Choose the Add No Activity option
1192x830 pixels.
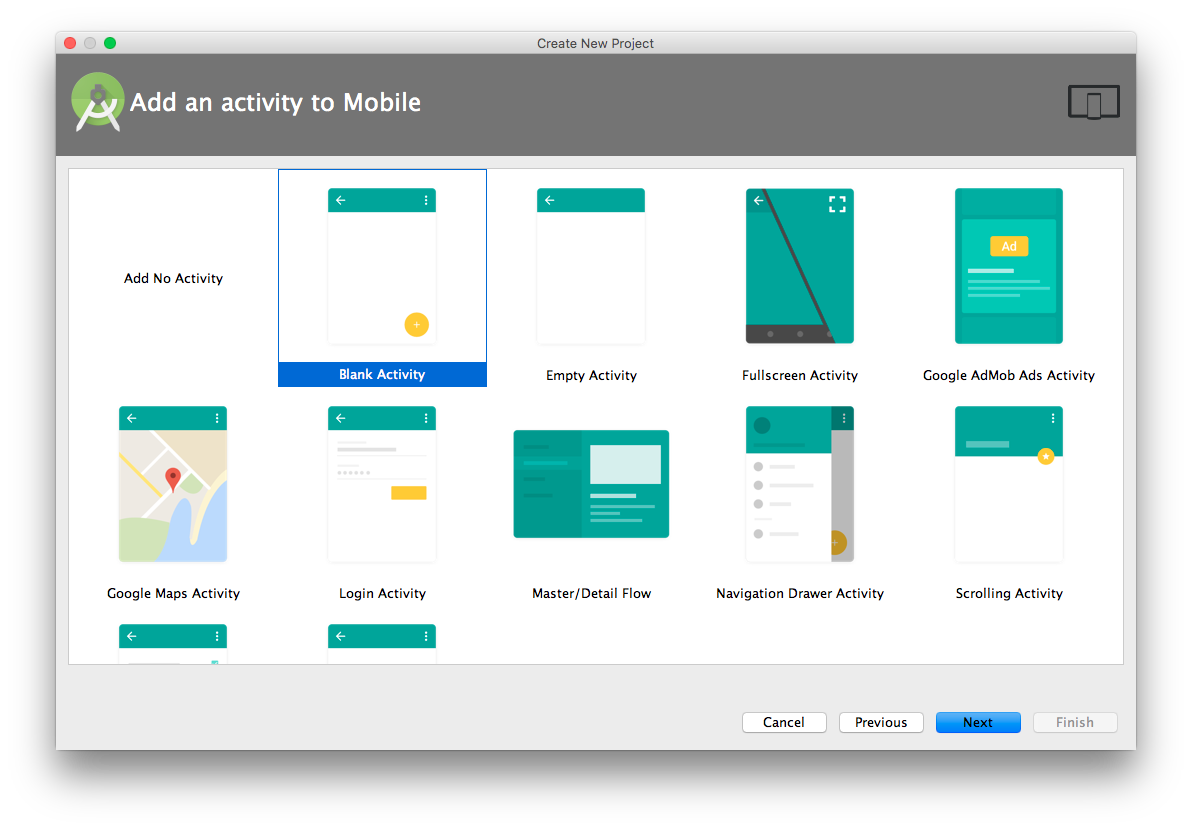pos(173,278)
